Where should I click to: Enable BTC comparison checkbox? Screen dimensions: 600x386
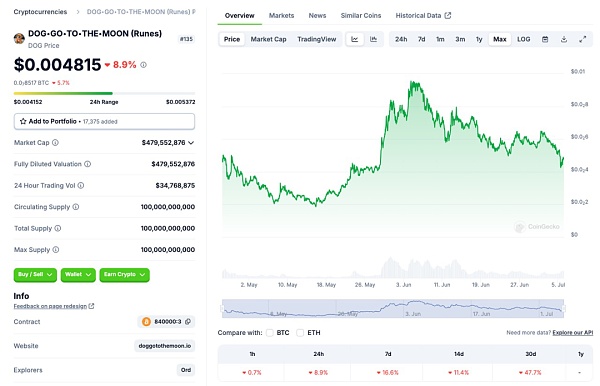tap(270, 333)
